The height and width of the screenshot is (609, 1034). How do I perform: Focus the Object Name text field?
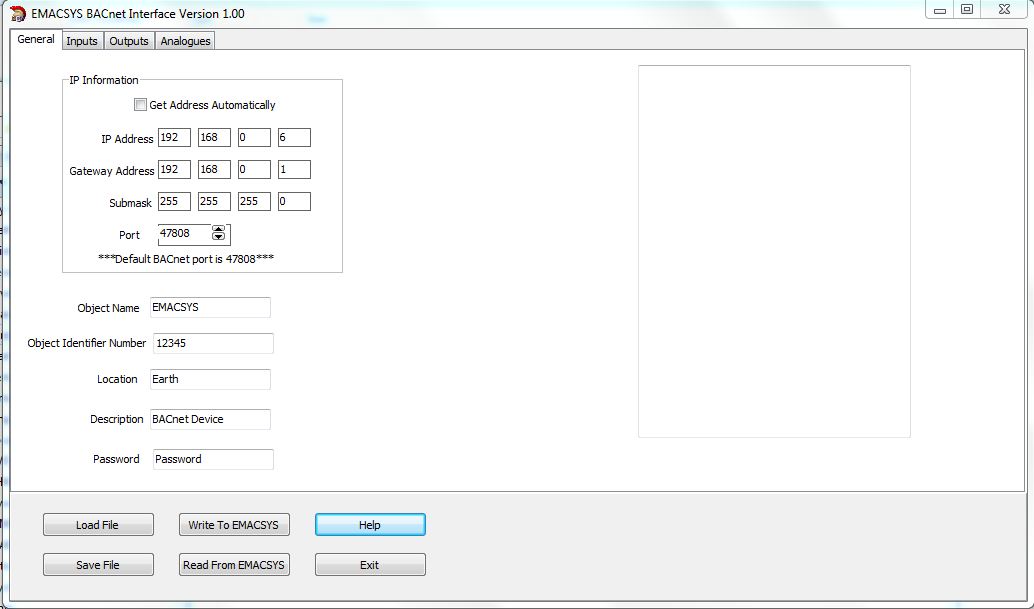[210, 307]
